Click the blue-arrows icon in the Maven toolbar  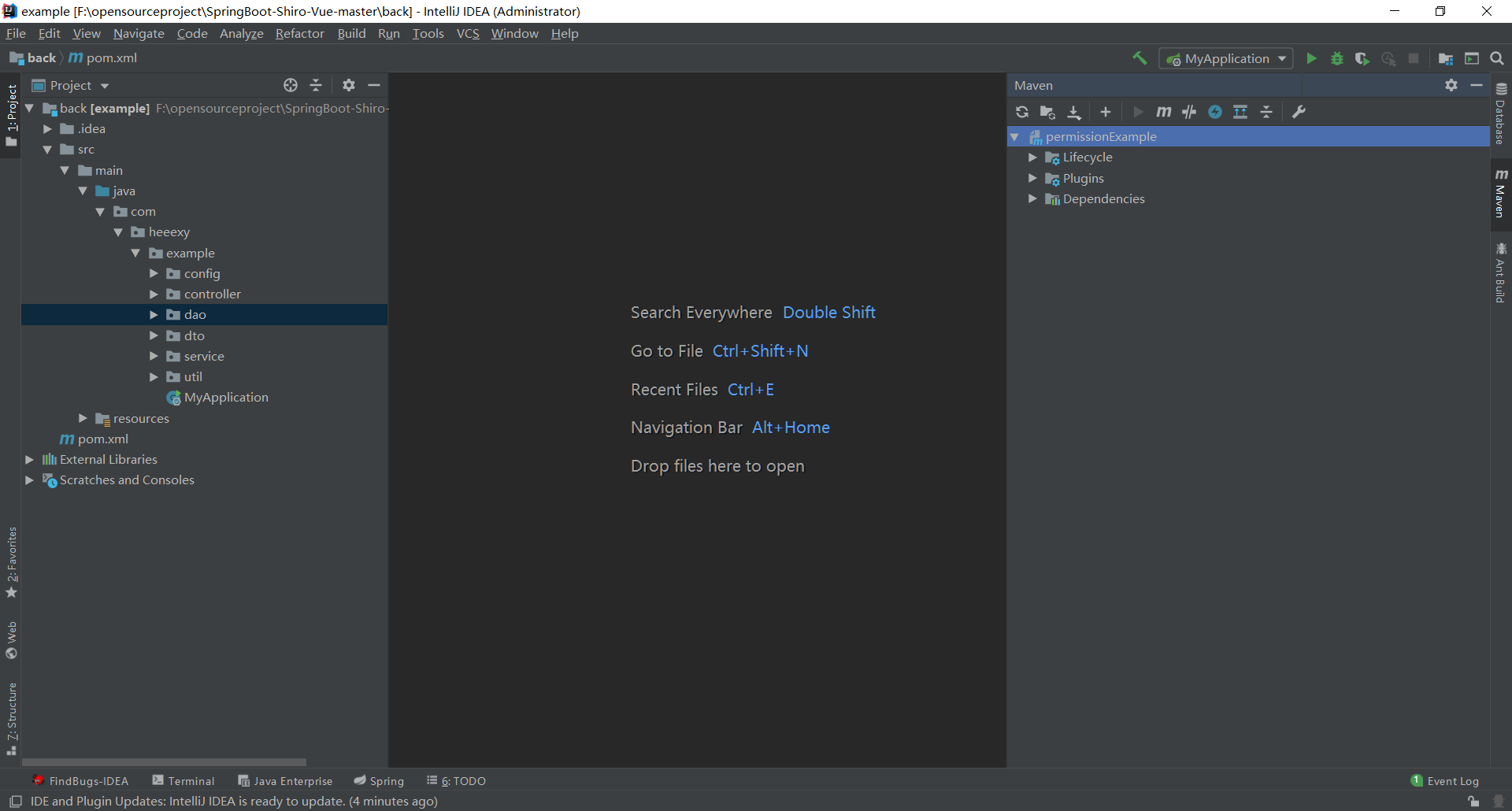[1240, 112]
